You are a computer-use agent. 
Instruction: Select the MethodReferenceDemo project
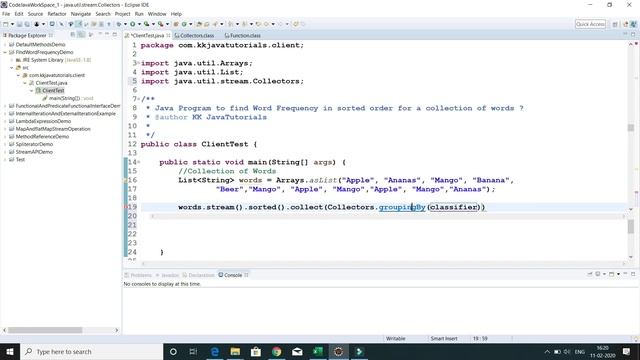click(39, 137)
